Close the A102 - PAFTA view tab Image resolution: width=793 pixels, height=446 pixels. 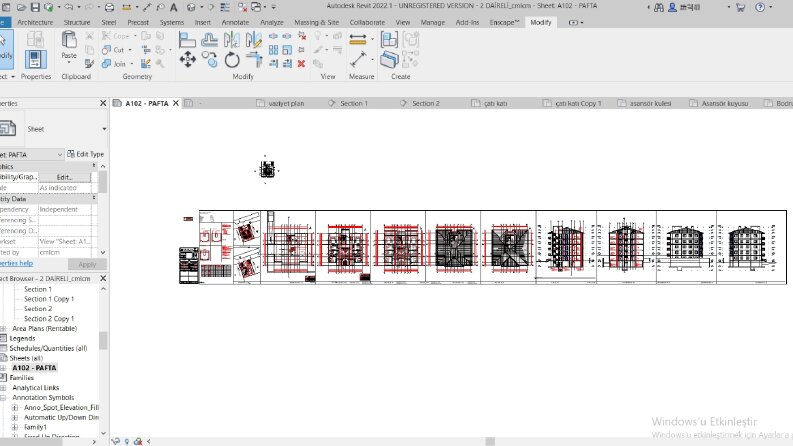click(x=176, y=103)
